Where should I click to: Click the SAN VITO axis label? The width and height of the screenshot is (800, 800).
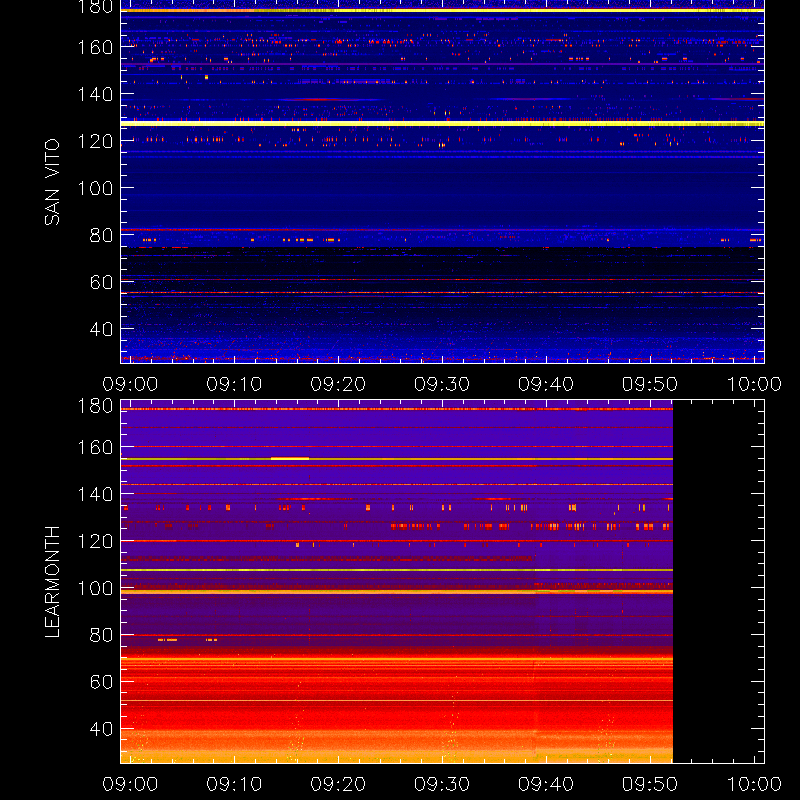tap(52, 182)
